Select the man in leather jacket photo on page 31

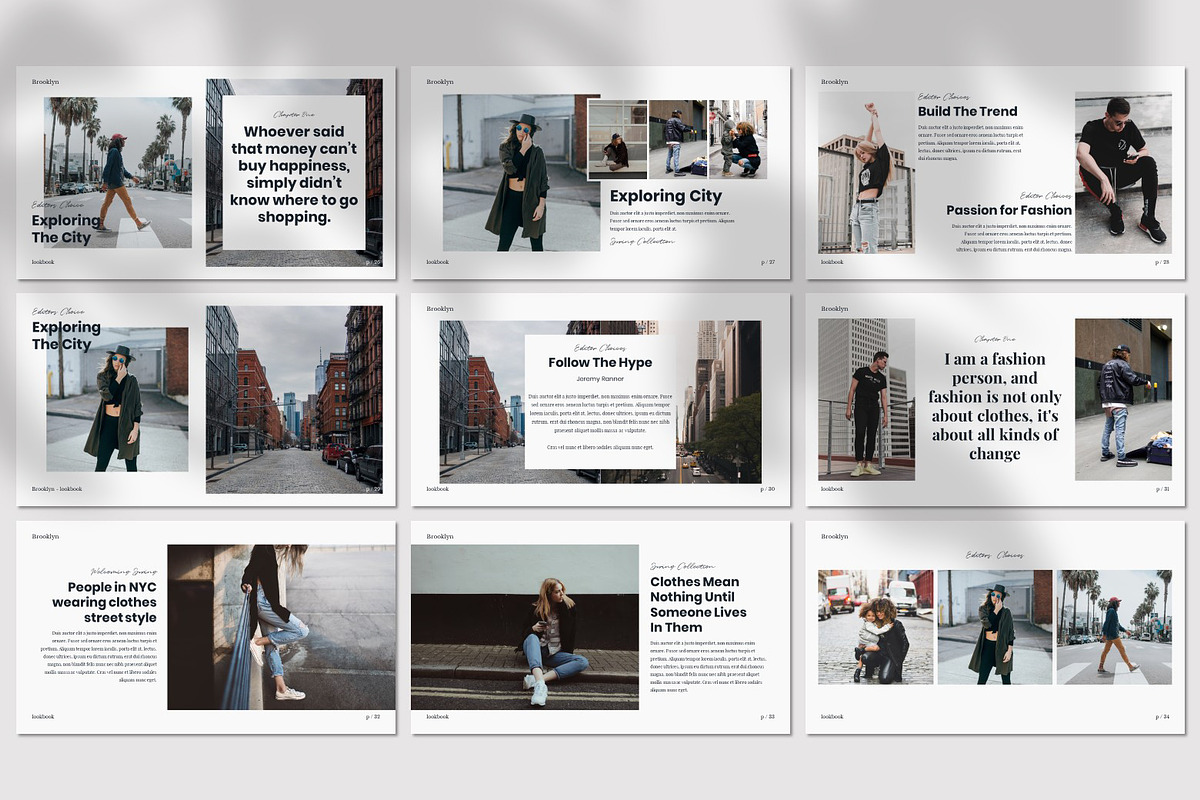1122,400
